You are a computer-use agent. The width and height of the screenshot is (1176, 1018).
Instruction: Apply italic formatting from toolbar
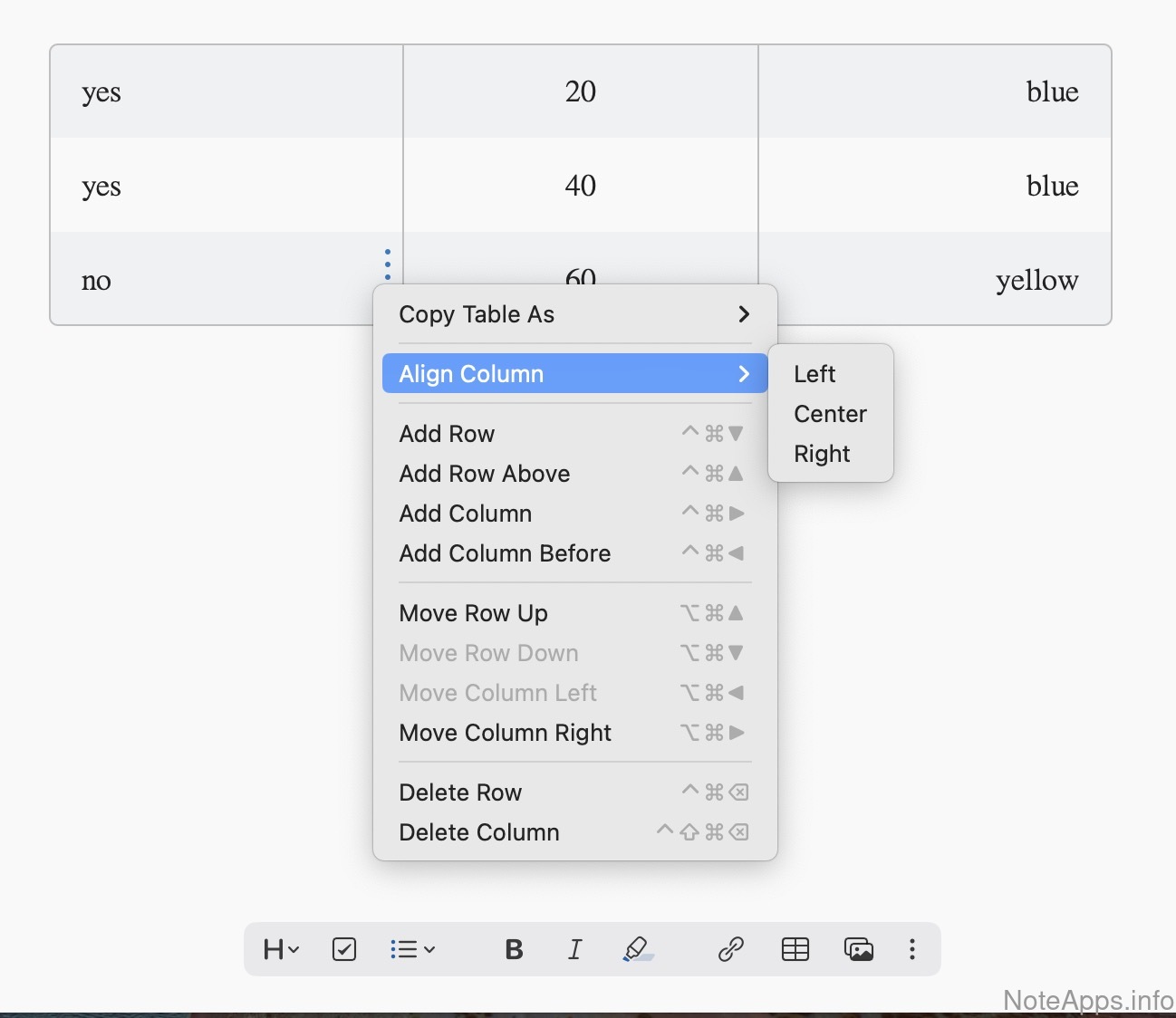coord(574,949)
